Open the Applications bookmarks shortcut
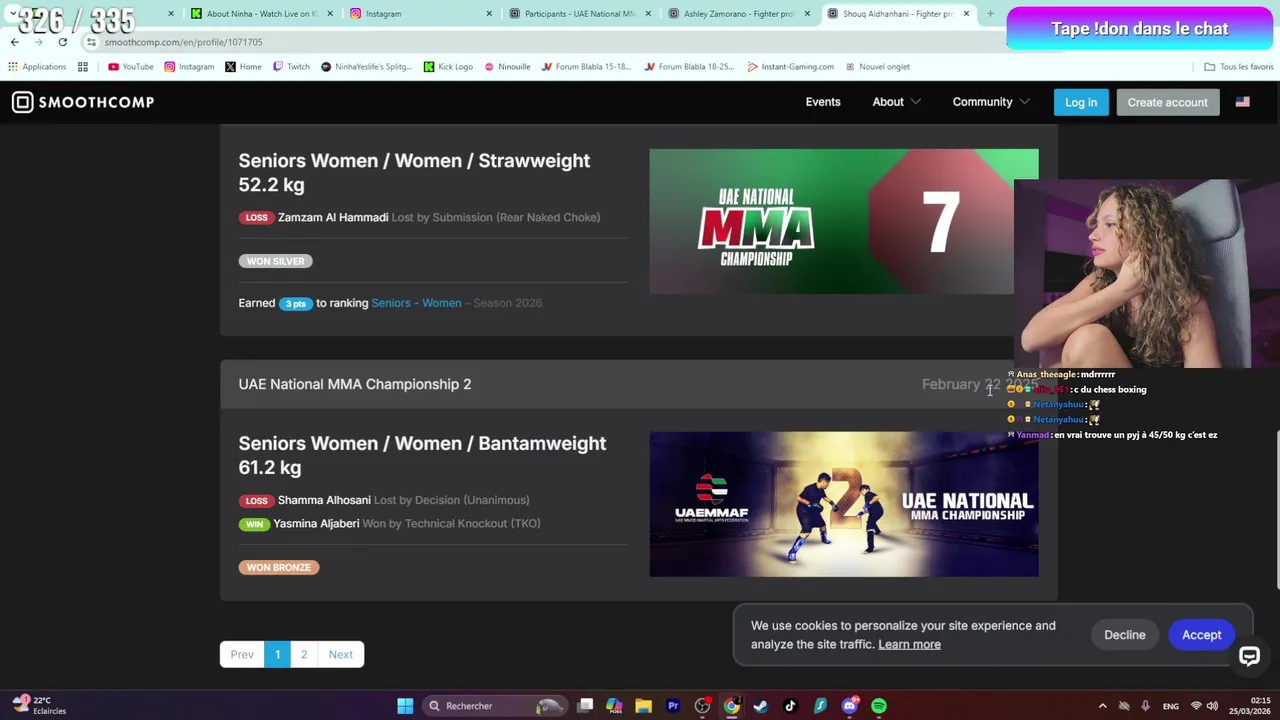This screenshot has height=720, width=1280. (37, 67)
